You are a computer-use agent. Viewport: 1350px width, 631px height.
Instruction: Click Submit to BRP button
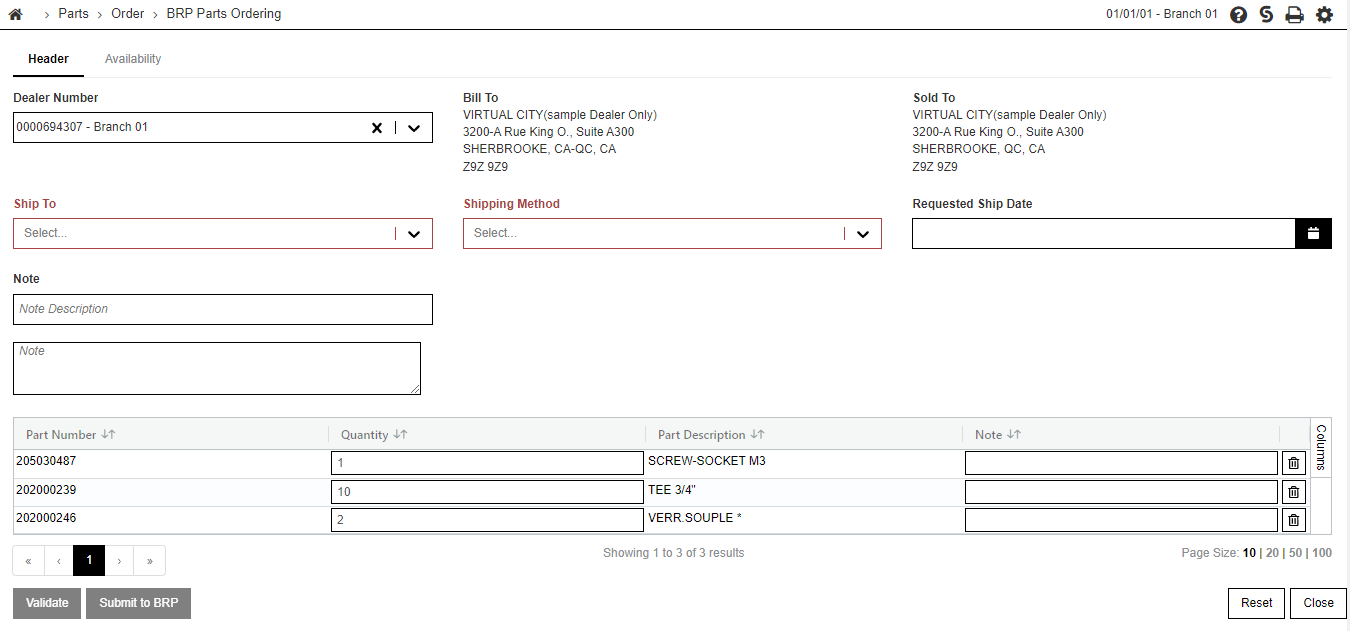(x=138, y=603)
